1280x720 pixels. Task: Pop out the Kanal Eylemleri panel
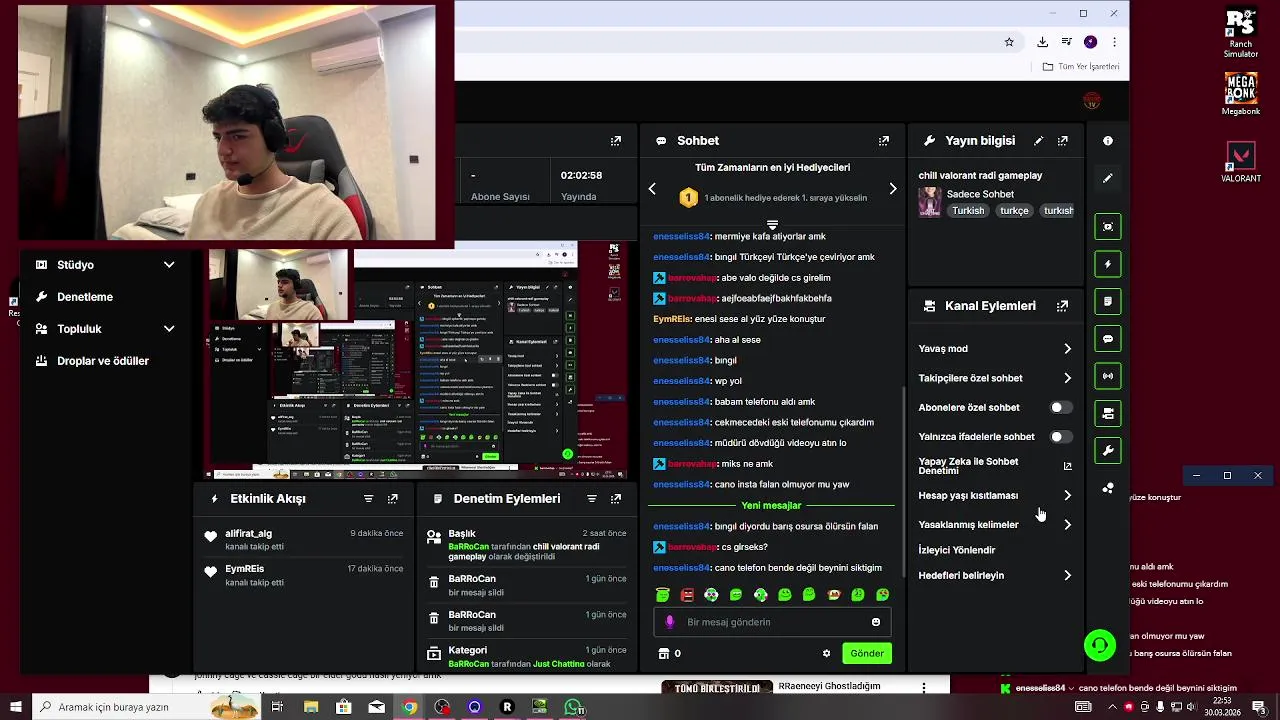click(x=1063, y=306)
